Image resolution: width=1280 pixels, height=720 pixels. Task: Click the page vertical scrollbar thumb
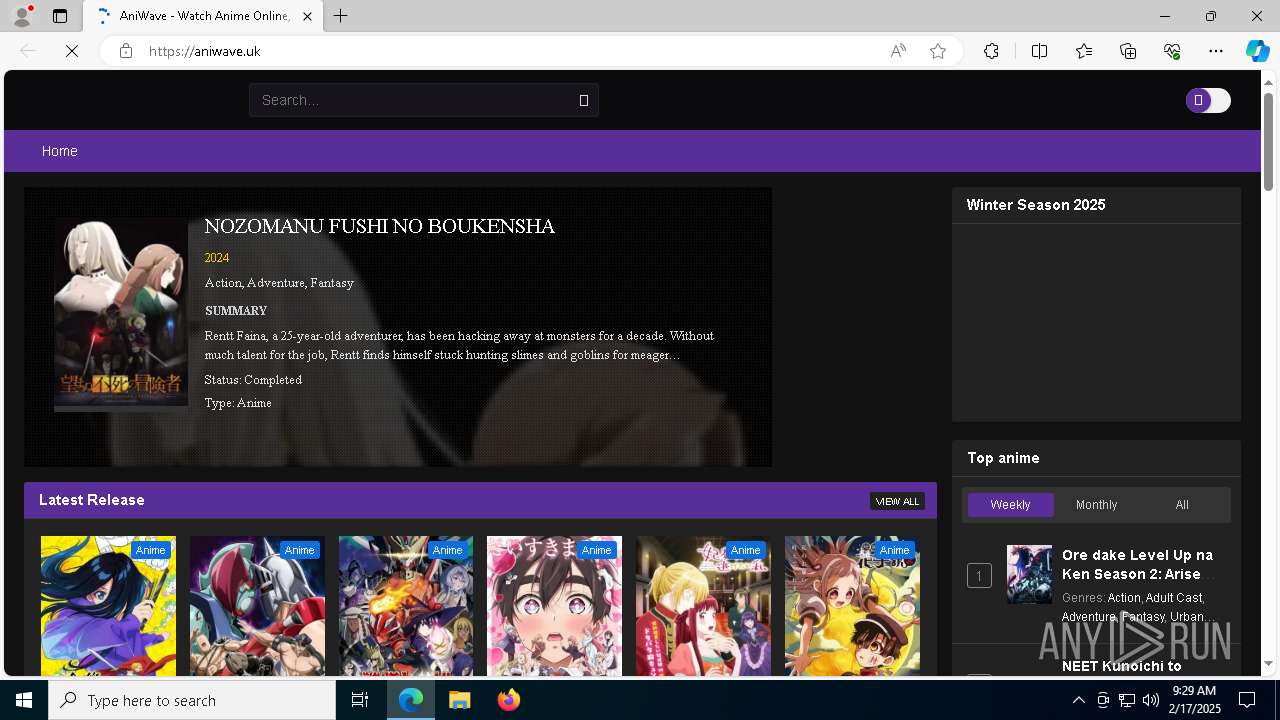pos(1269,140)
